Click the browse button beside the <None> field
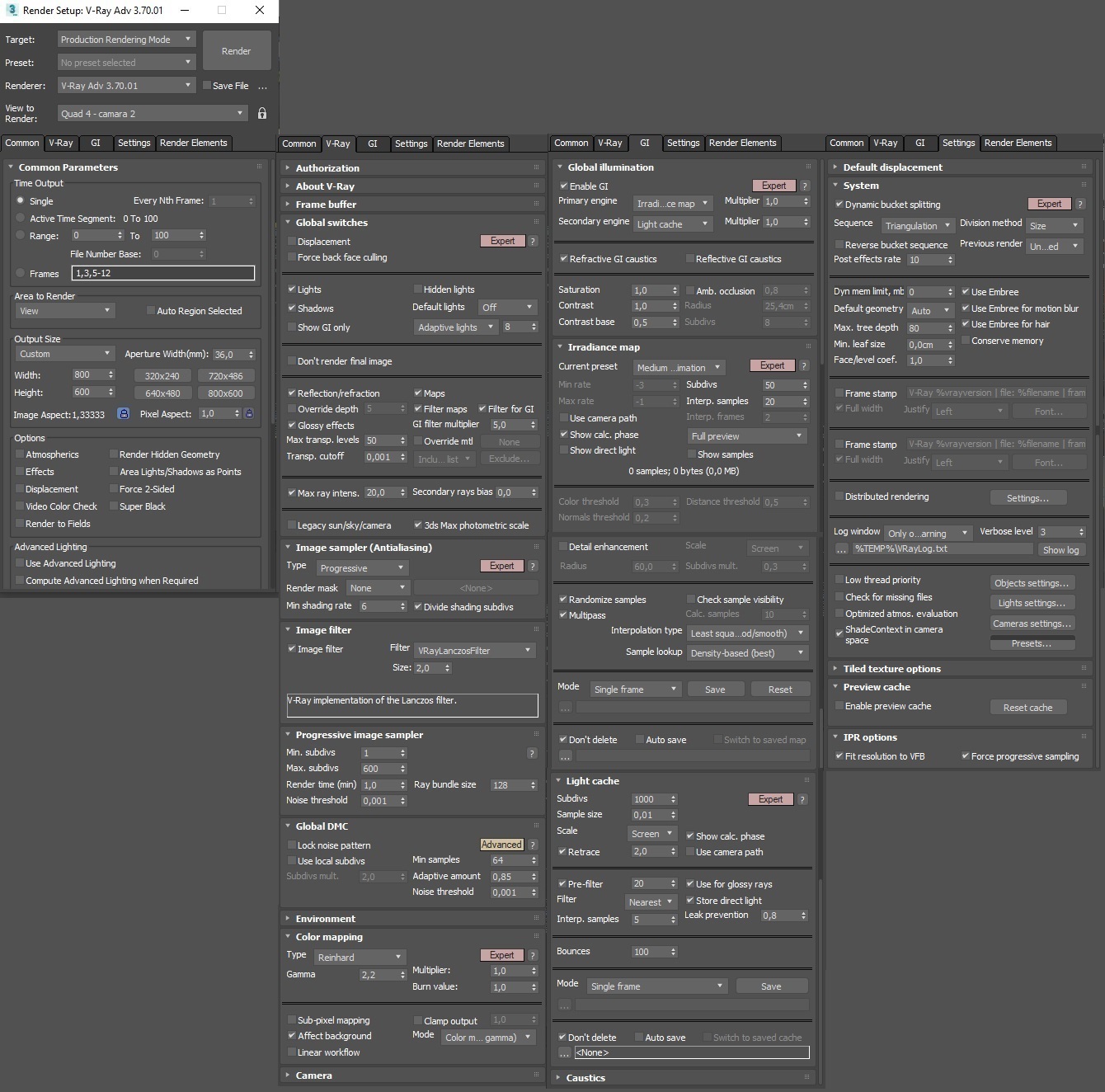Image resolution: width=1105 pixels, height=1092 pixels. pos(564,1052)
